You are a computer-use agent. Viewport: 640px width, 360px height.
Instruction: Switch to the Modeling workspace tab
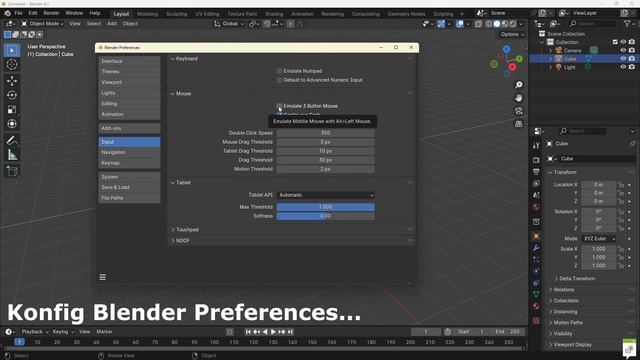[x=147, y=14]
